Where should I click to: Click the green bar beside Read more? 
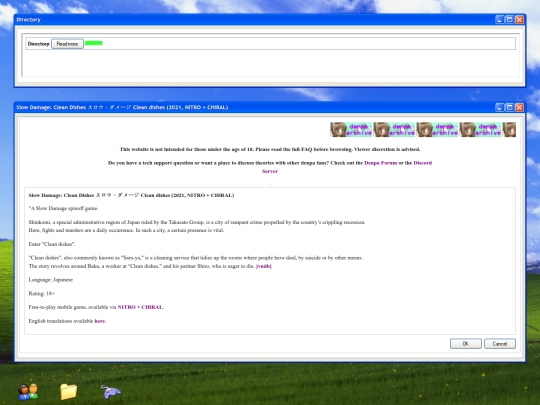click(94, 43)
